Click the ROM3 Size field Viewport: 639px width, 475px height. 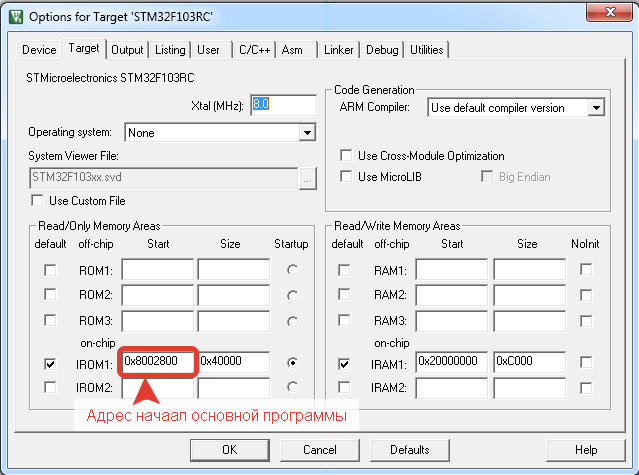[234, 321]
